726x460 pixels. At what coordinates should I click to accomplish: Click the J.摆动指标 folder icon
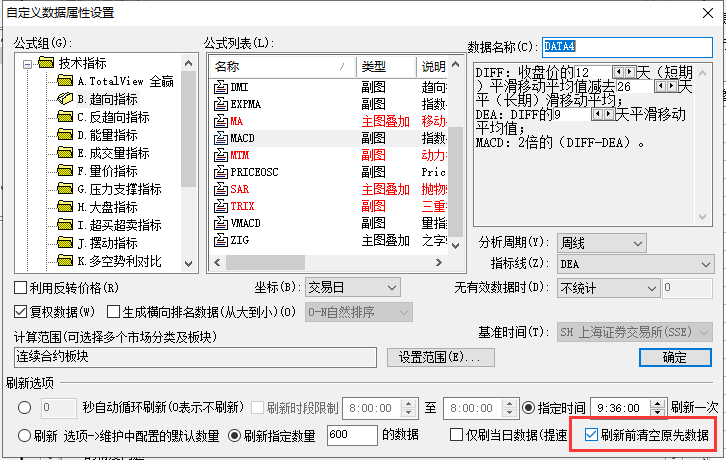click(x=65, y=243)
